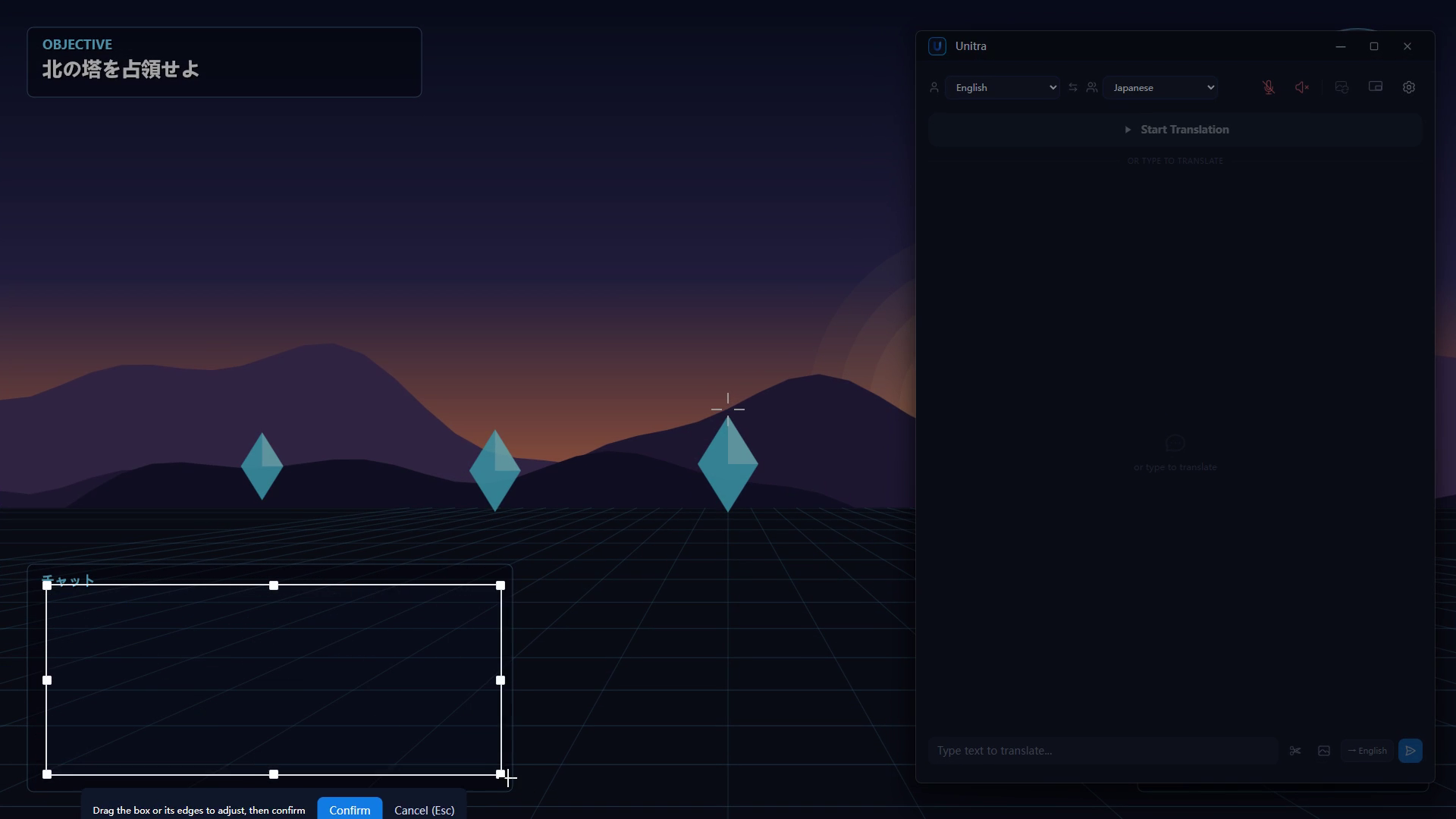Click the left-middle selection box handle
The height and width of the screenshot is (819, 1456).
pos(47,680)
